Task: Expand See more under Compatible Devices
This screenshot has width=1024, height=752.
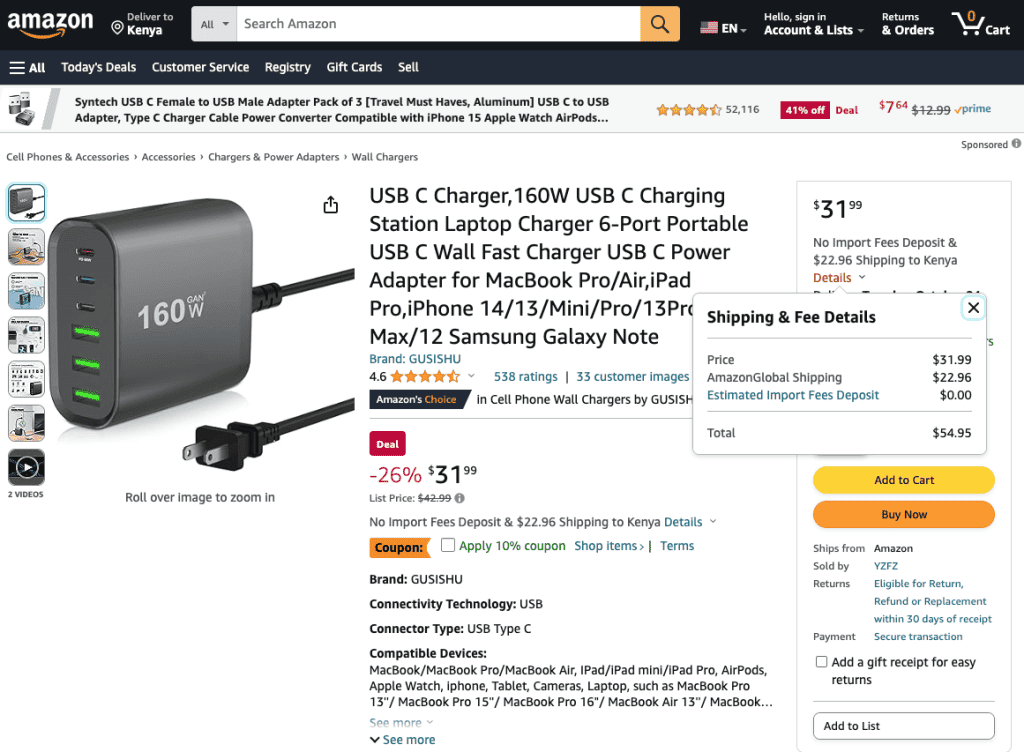Action: pos(394,721)
